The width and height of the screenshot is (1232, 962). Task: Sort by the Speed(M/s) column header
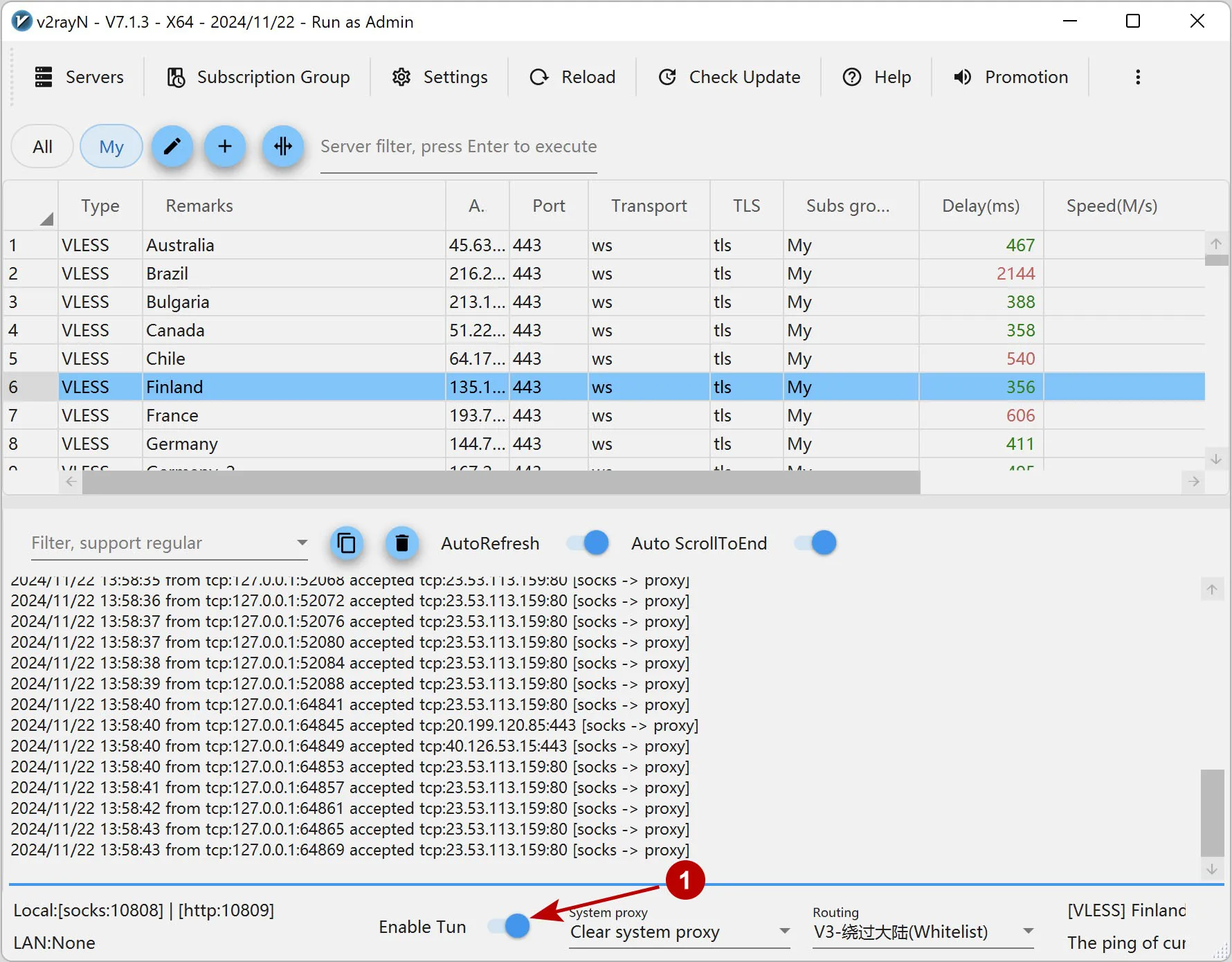[x=1112, y=206]
